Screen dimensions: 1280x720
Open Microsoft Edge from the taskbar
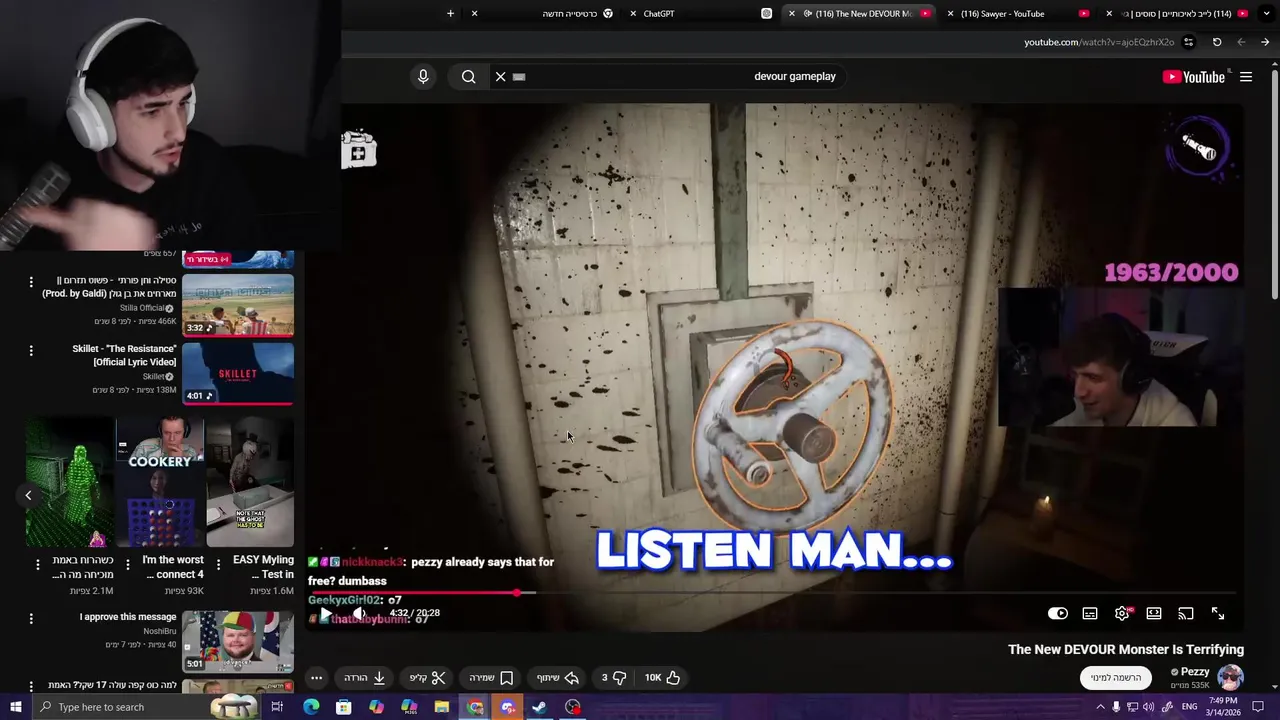pyautogui.click(x=311, y=707)
